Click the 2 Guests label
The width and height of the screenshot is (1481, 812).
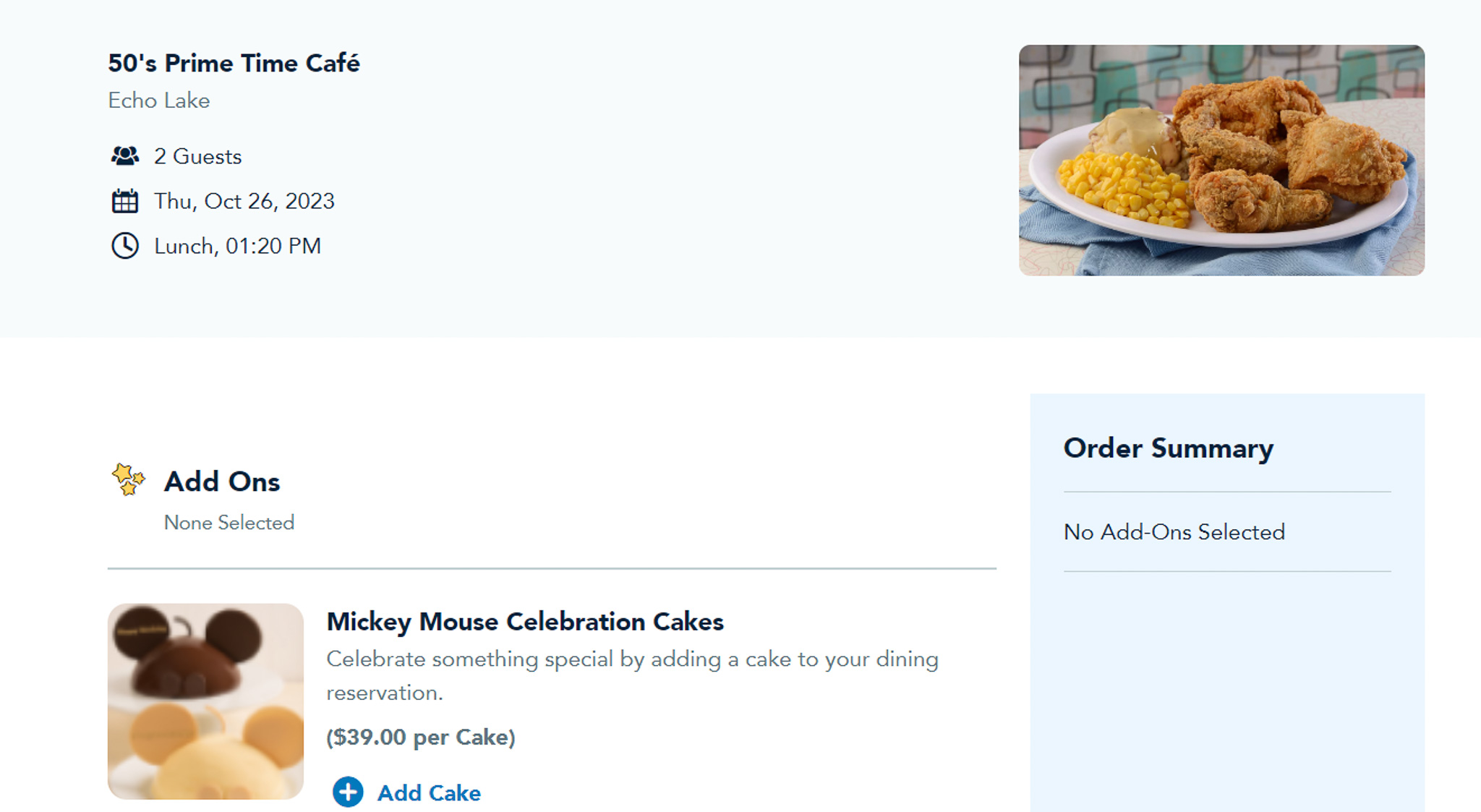[197, 156]
